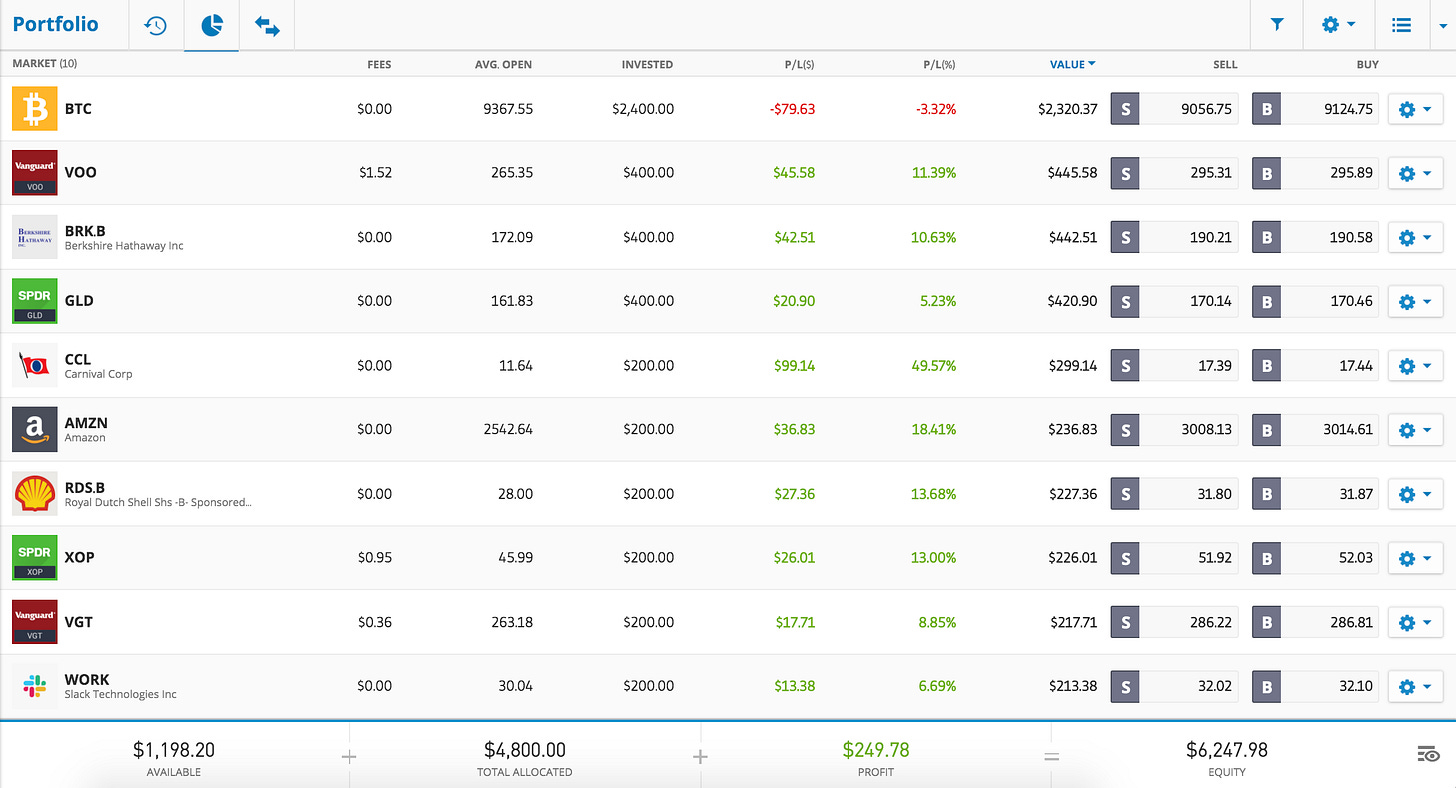
Task: Click the Slack Technologies logo
Action: click(x=35, y=686)
